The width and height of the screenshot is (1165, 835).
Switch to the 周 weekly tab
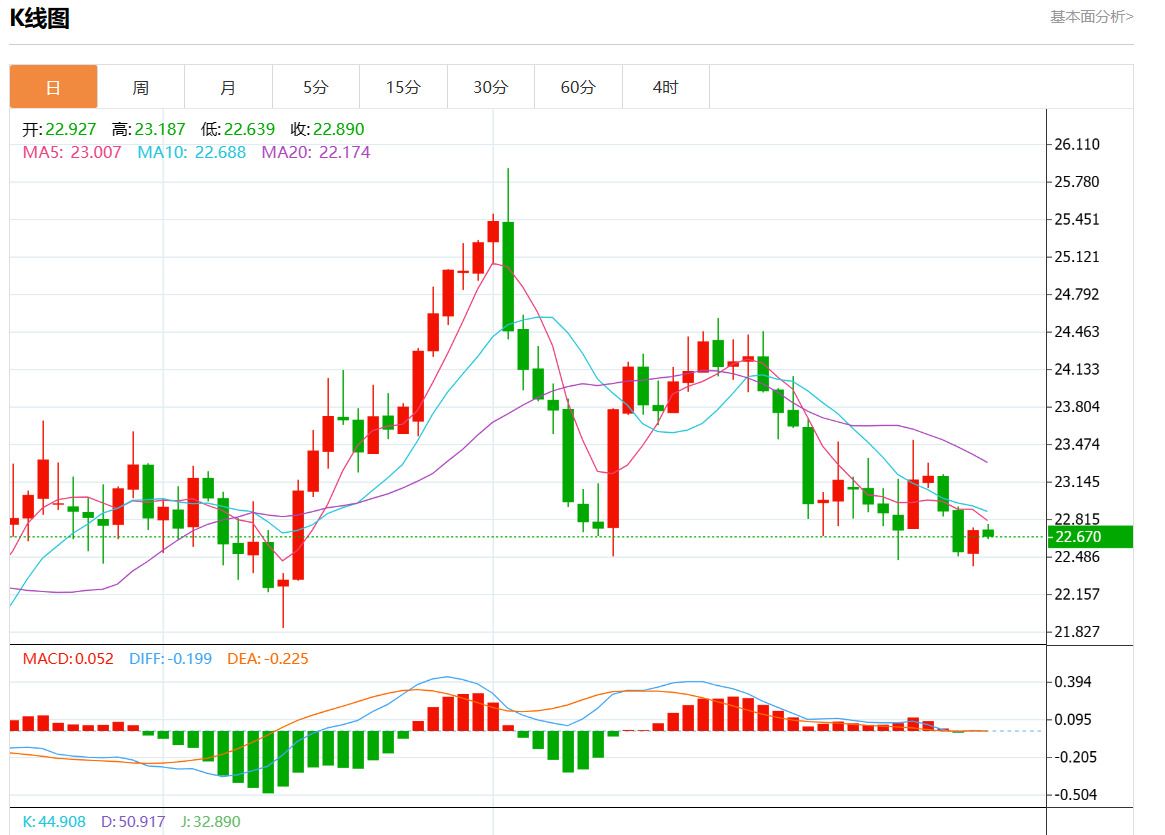(x=141, y=87)
